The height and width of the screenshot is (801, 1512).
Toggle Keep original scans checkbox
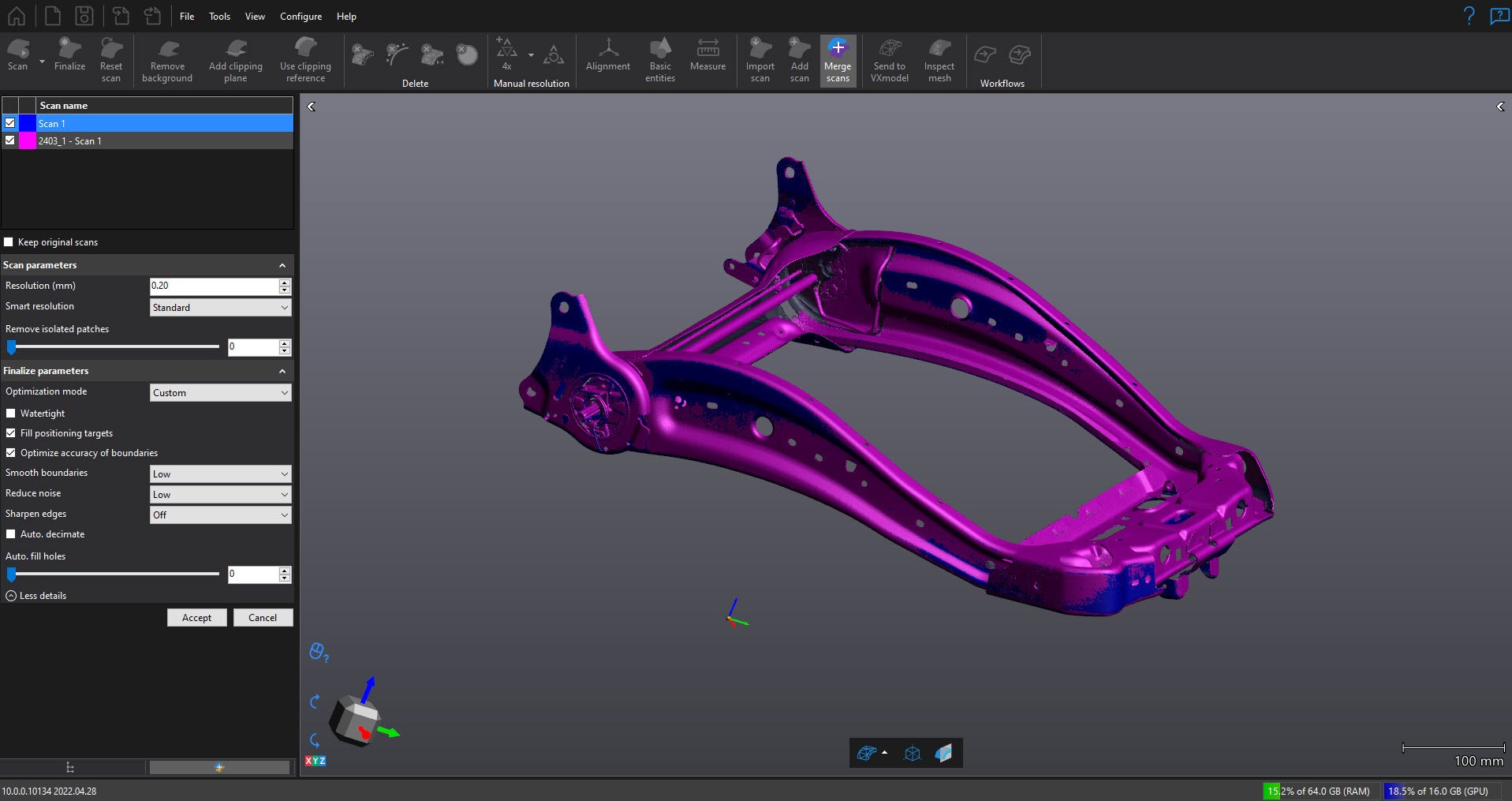[9, 242]
